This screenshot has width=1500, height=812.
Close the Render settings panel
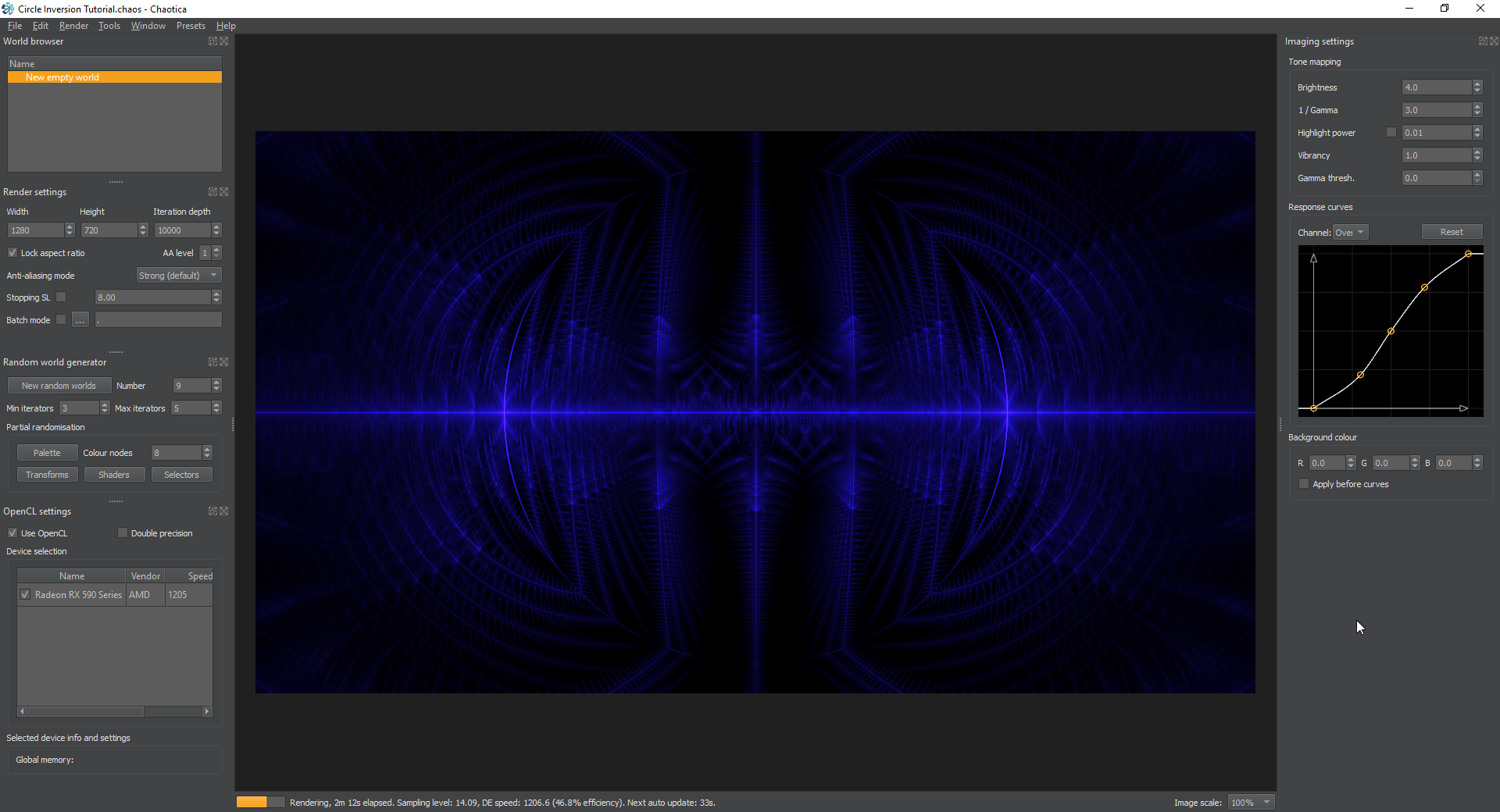(224, 192)
